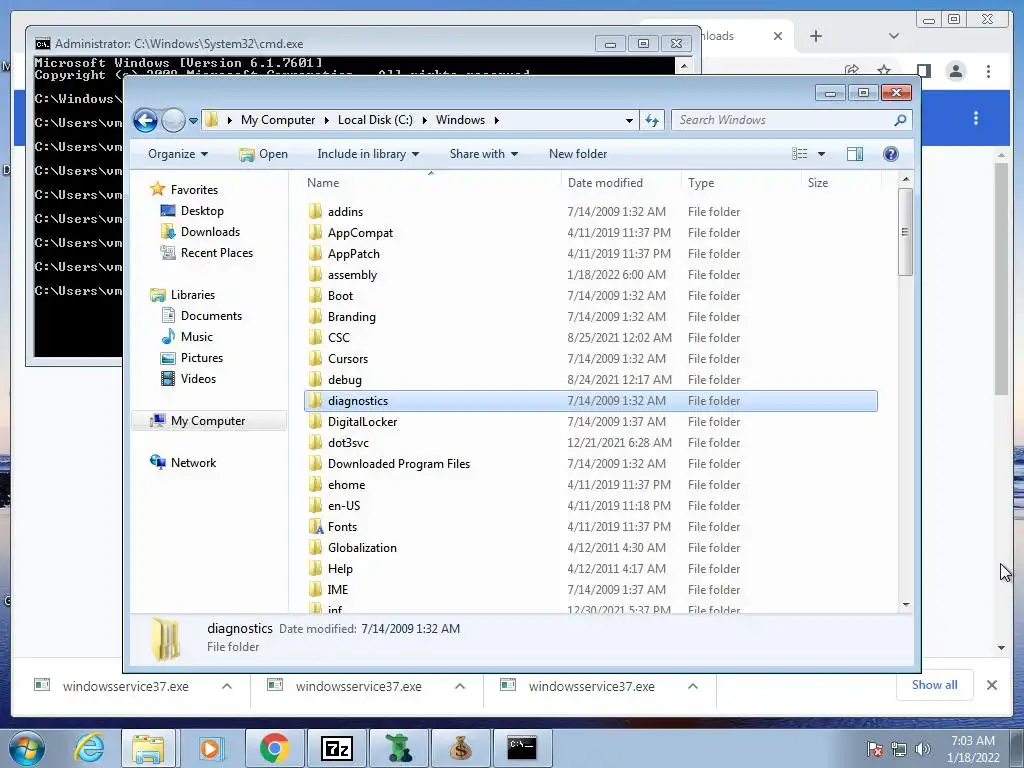
Task: Click My Computer breadcrumb in address bar
Action: pyautogui.click(x=278, y=120)
